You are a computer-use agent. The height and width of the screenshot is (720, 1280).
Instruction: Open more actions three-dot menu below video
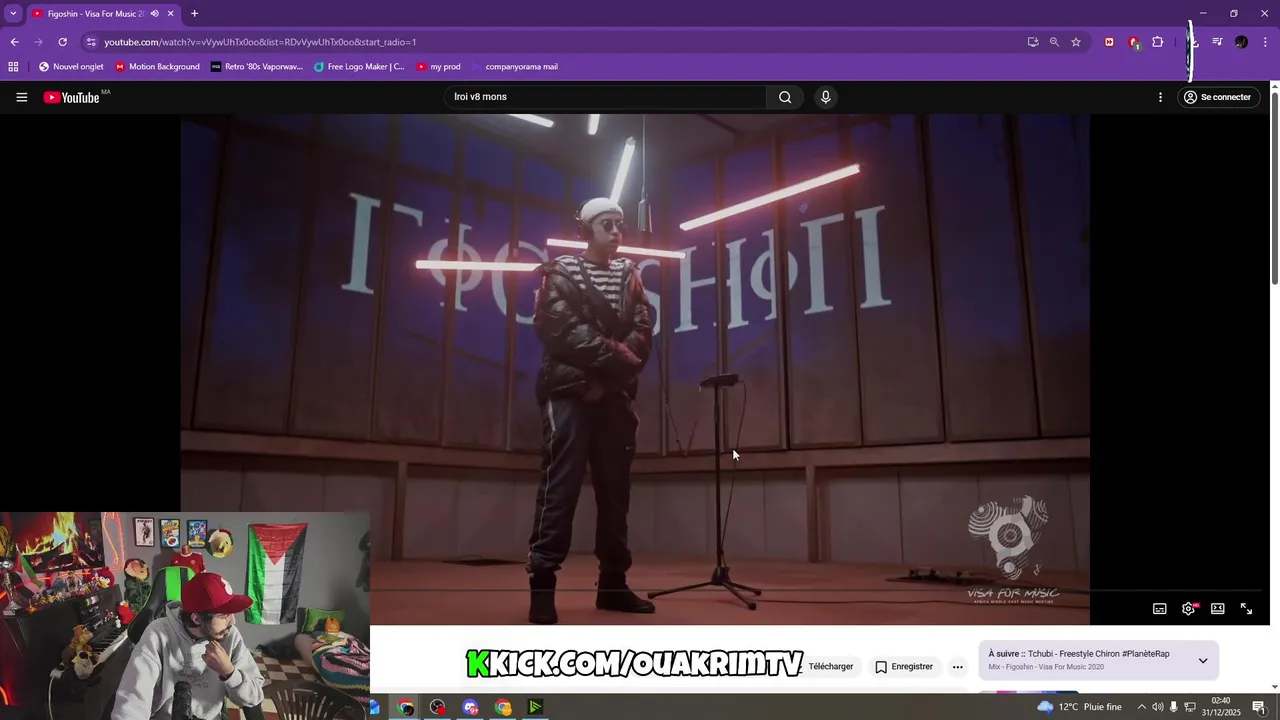pos(957,667)
